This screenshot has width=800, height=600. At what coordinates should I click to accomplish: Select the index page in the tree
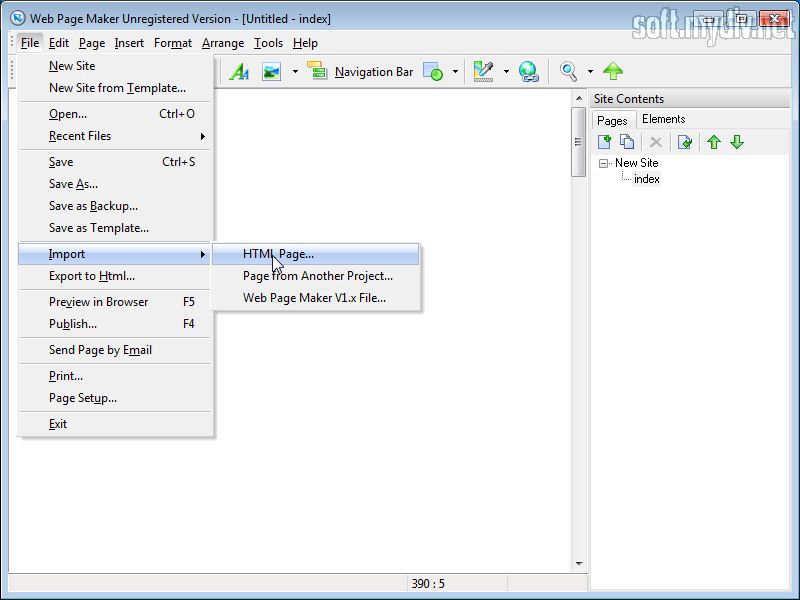coord(646,179)
